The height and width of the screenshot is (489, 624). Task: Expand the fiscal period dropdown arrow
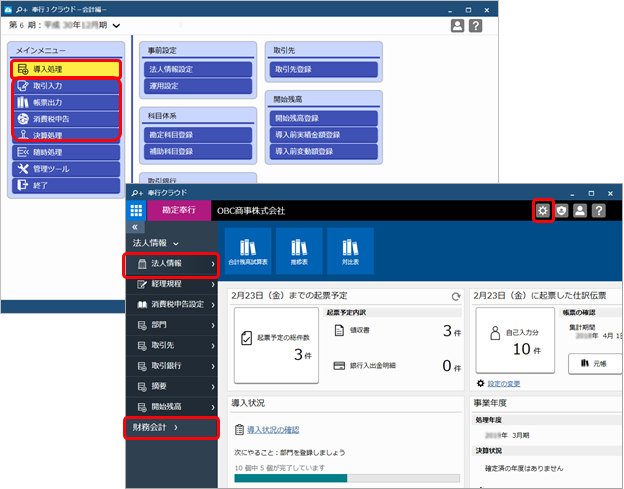(x=116, y=26)
